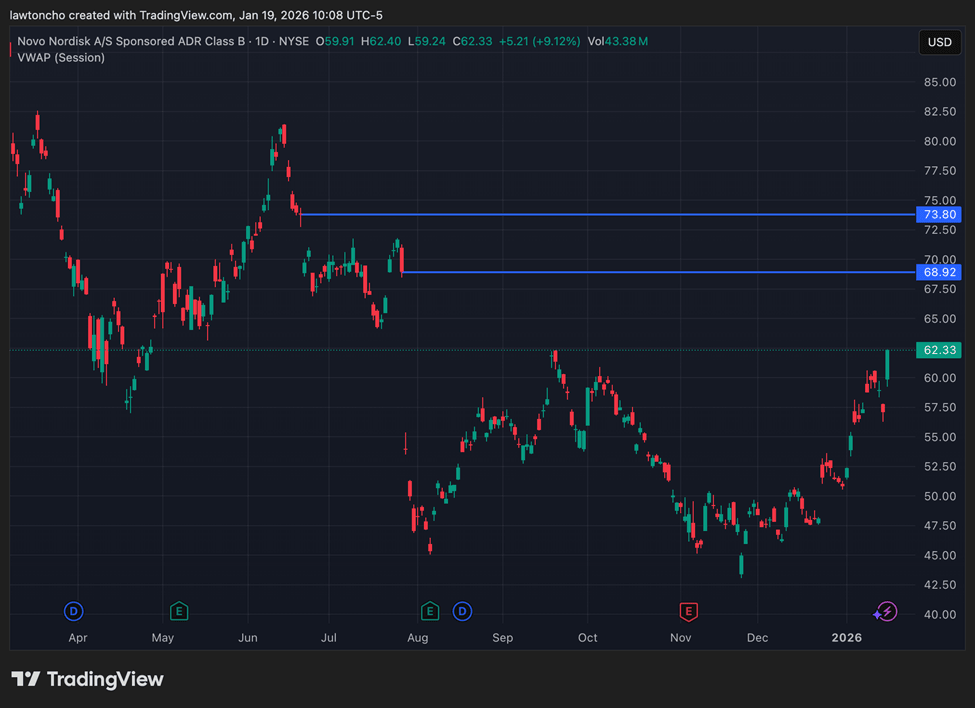Click the open value O59.91
The width and height of the screenshot is (975, 708).
point(335,41)
